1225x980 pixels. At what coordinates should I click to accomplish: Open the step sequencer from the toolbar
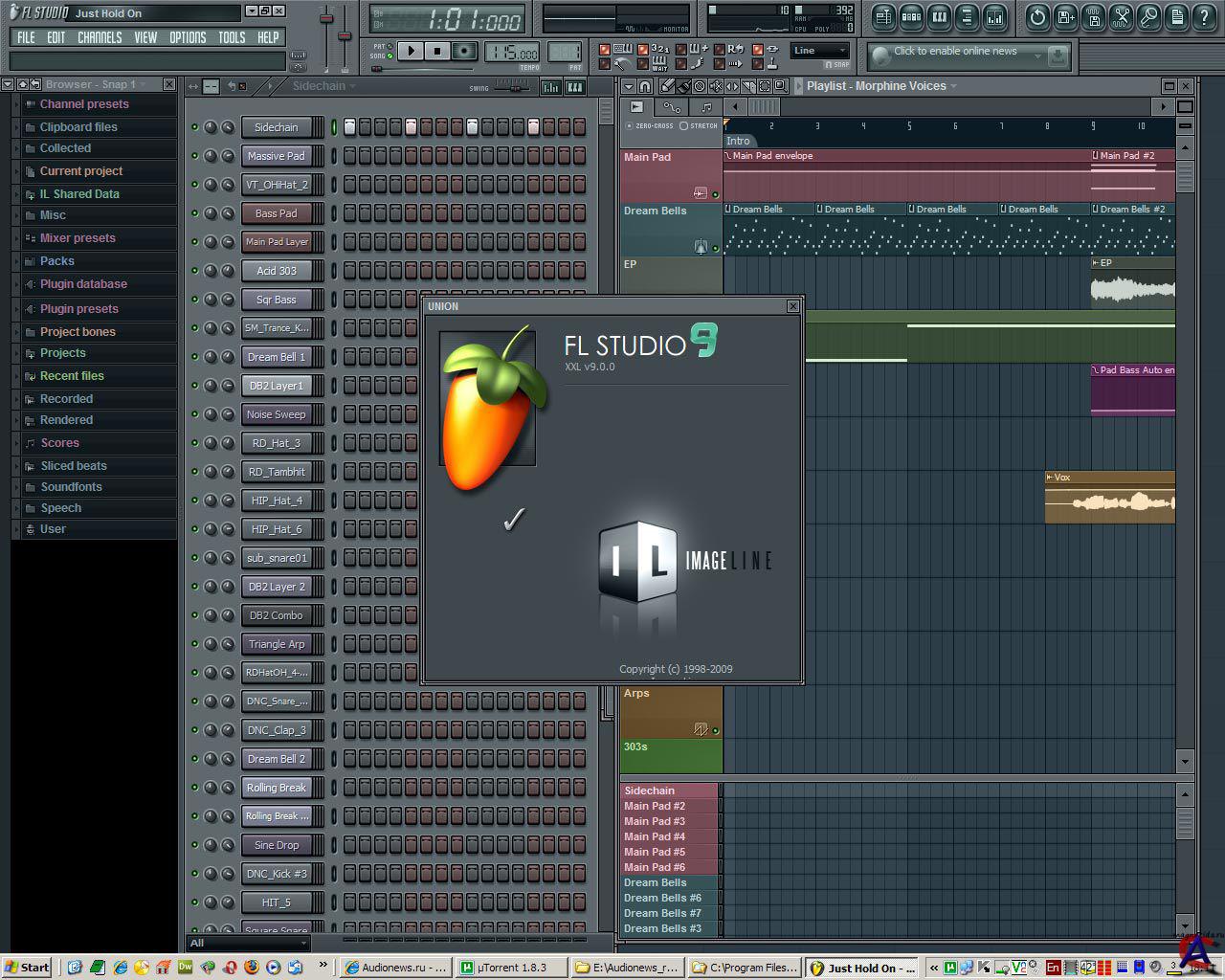coord(911,16)
